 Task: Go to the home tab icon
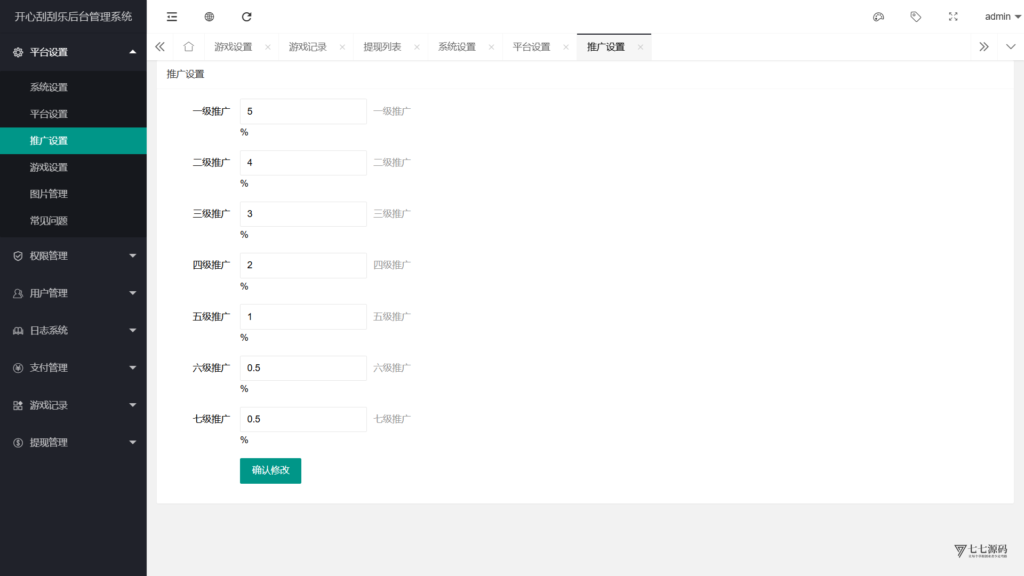pos(189,46)
